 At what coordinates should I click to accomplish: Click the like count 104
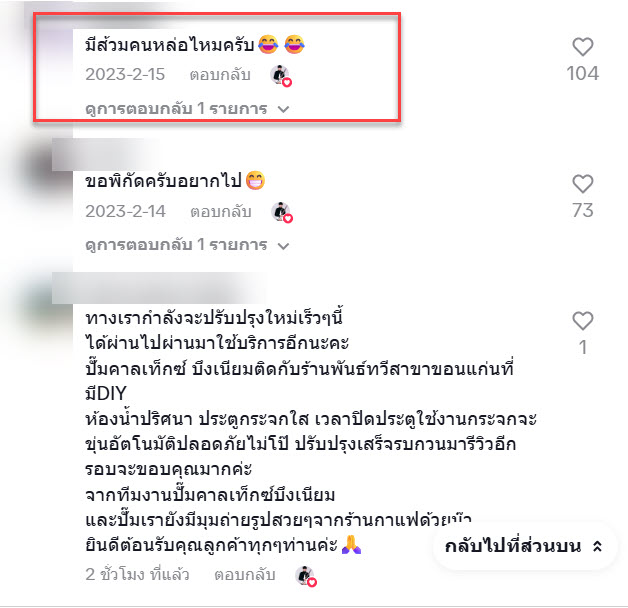[x=582, y=74]
